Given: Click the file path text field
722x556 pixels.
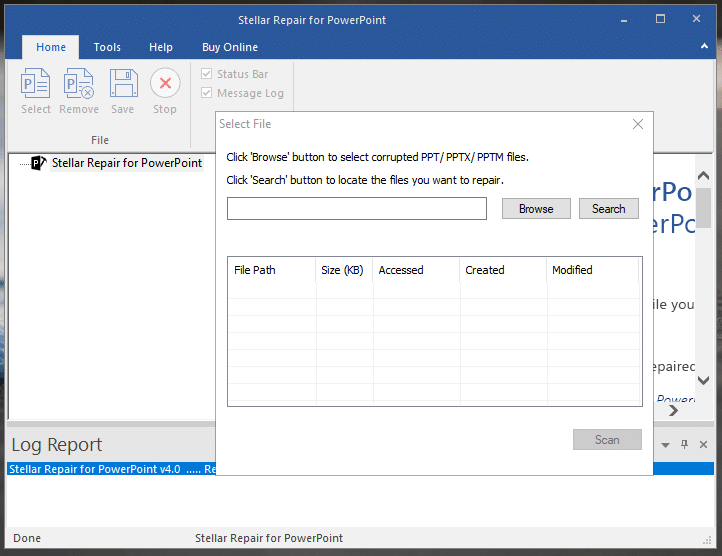Looking at the screenshot, I should pos(356,209).
